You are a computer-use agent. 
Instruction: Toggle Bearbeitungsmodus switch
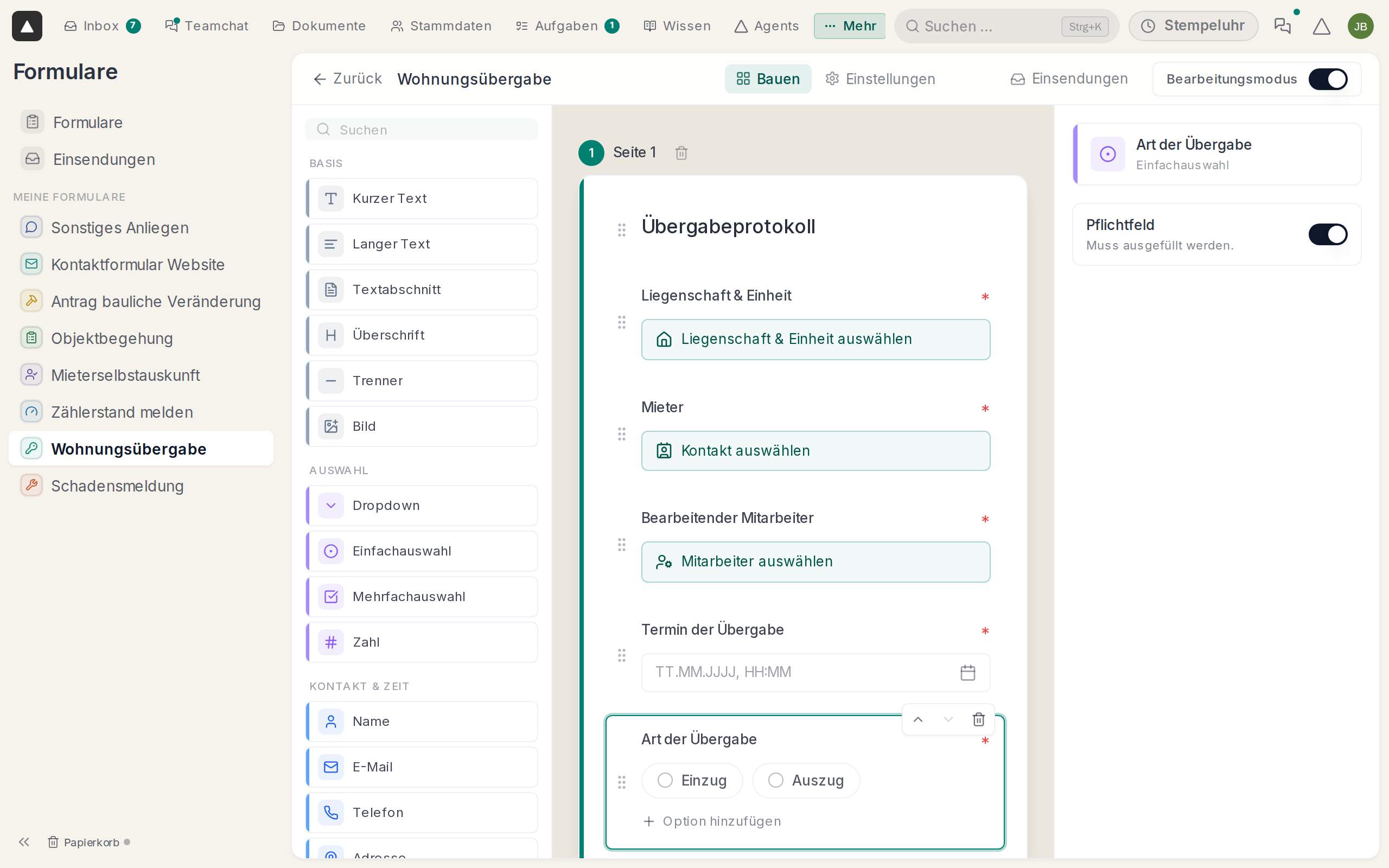point(1328,79)
